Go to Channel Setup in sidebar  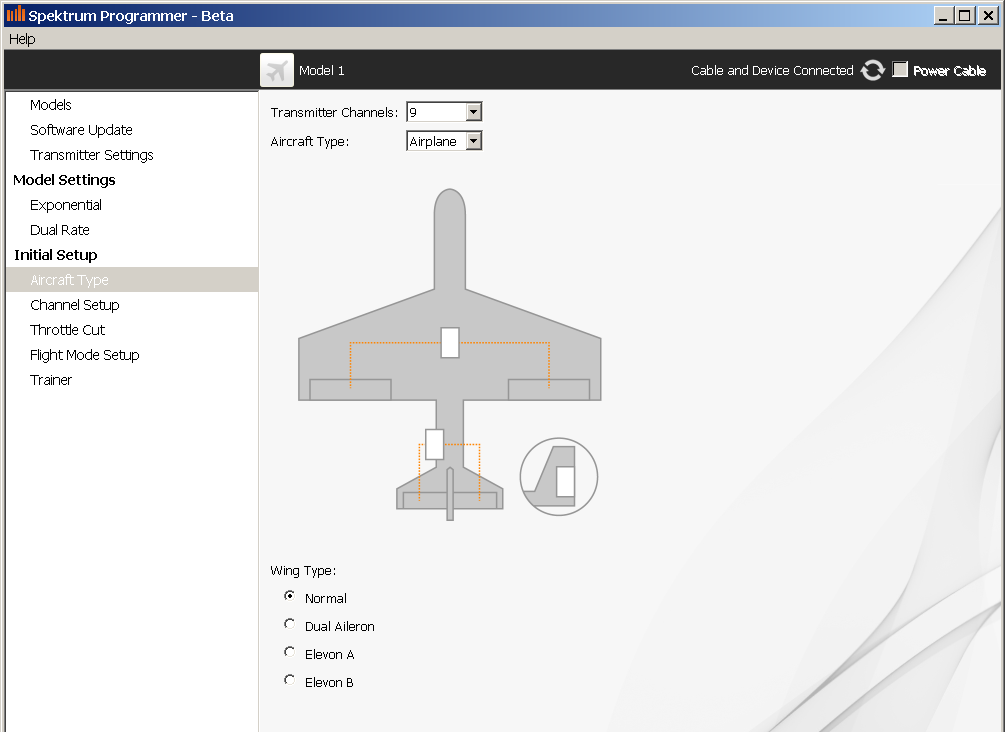click(x=75, y=305)
